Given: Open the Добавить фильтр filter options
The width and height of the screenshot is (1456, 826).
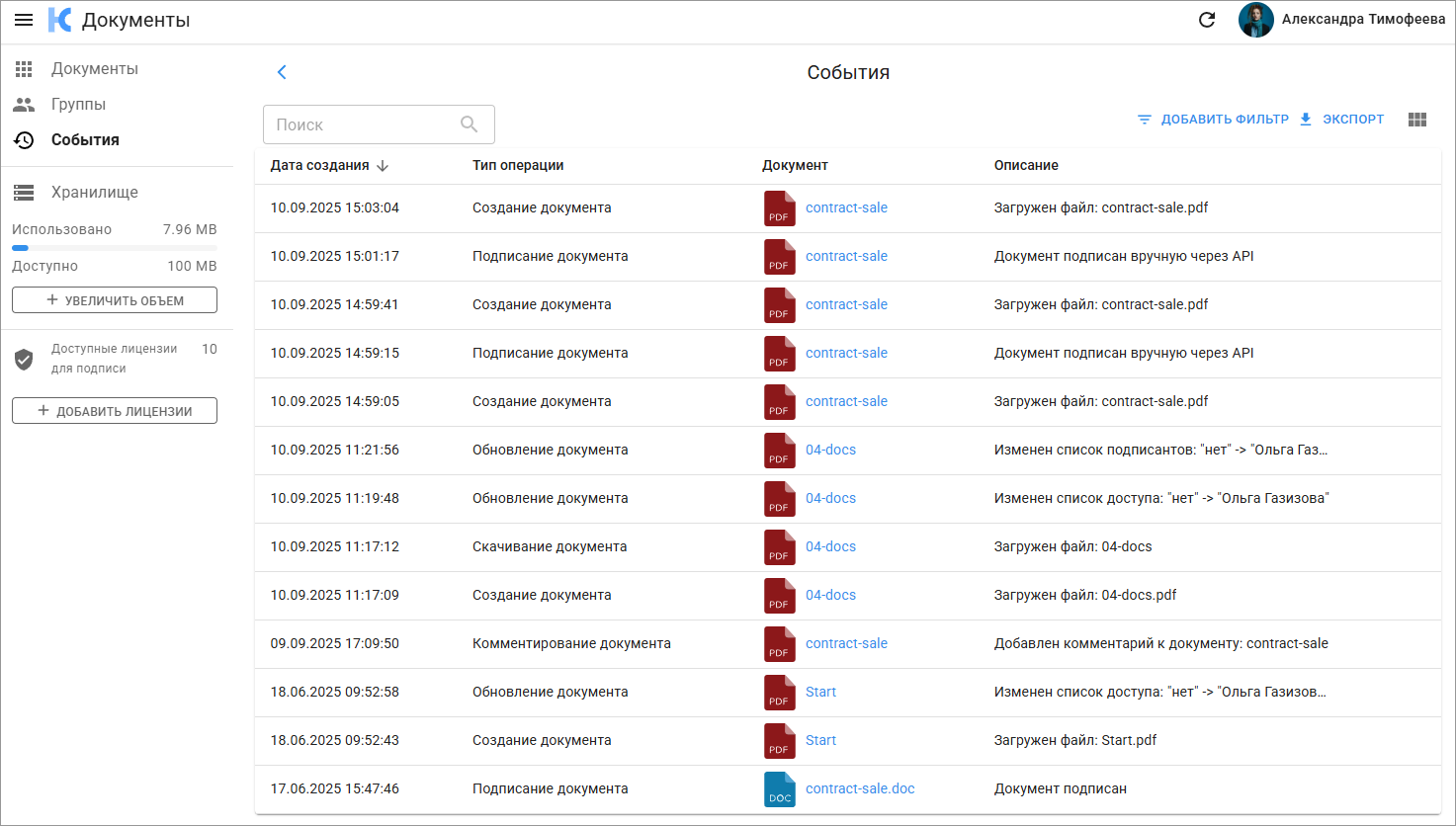Looking at the screenshot, I should (x=1213, y=120).
